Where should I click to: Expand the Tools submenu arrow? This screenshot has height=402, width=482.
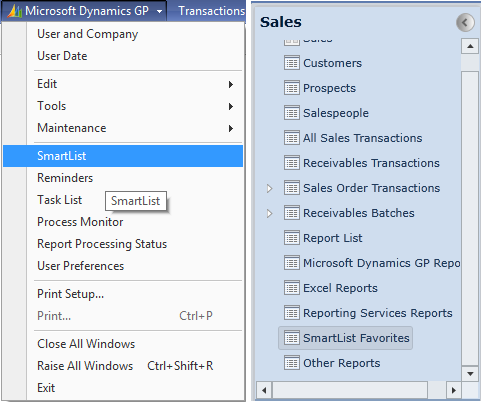(231, 106)
